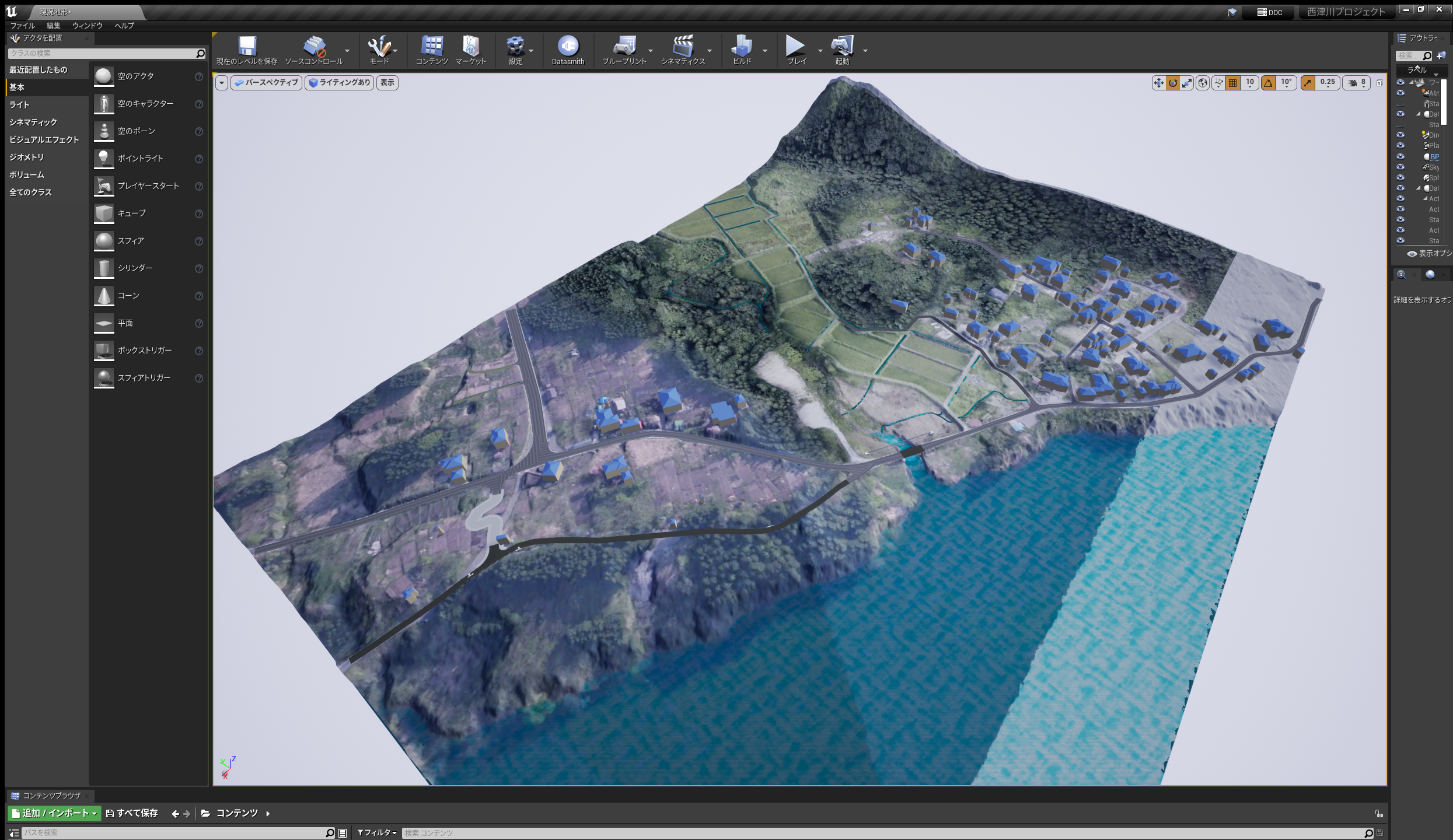Open the Perspective (パースペクティブ) view dropdown
Screen dimensions: 1453x840
click(267, 83)
